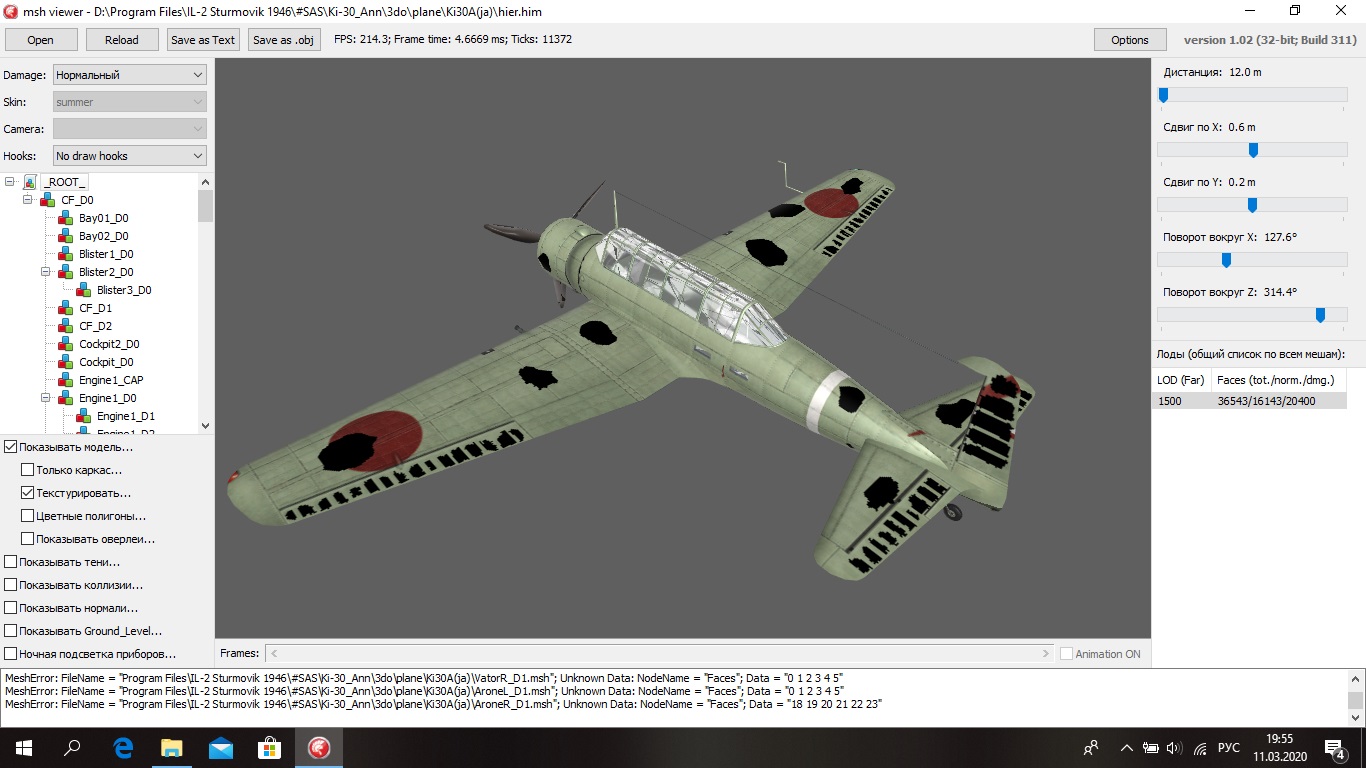
Task: Click the mesh icon beside Cockpit_D0
Action: coord(65,362)
